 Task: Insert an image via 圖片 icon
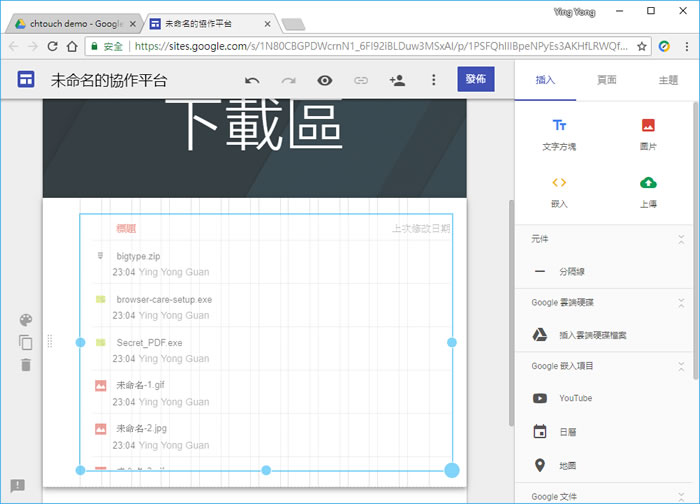point(648,133)
